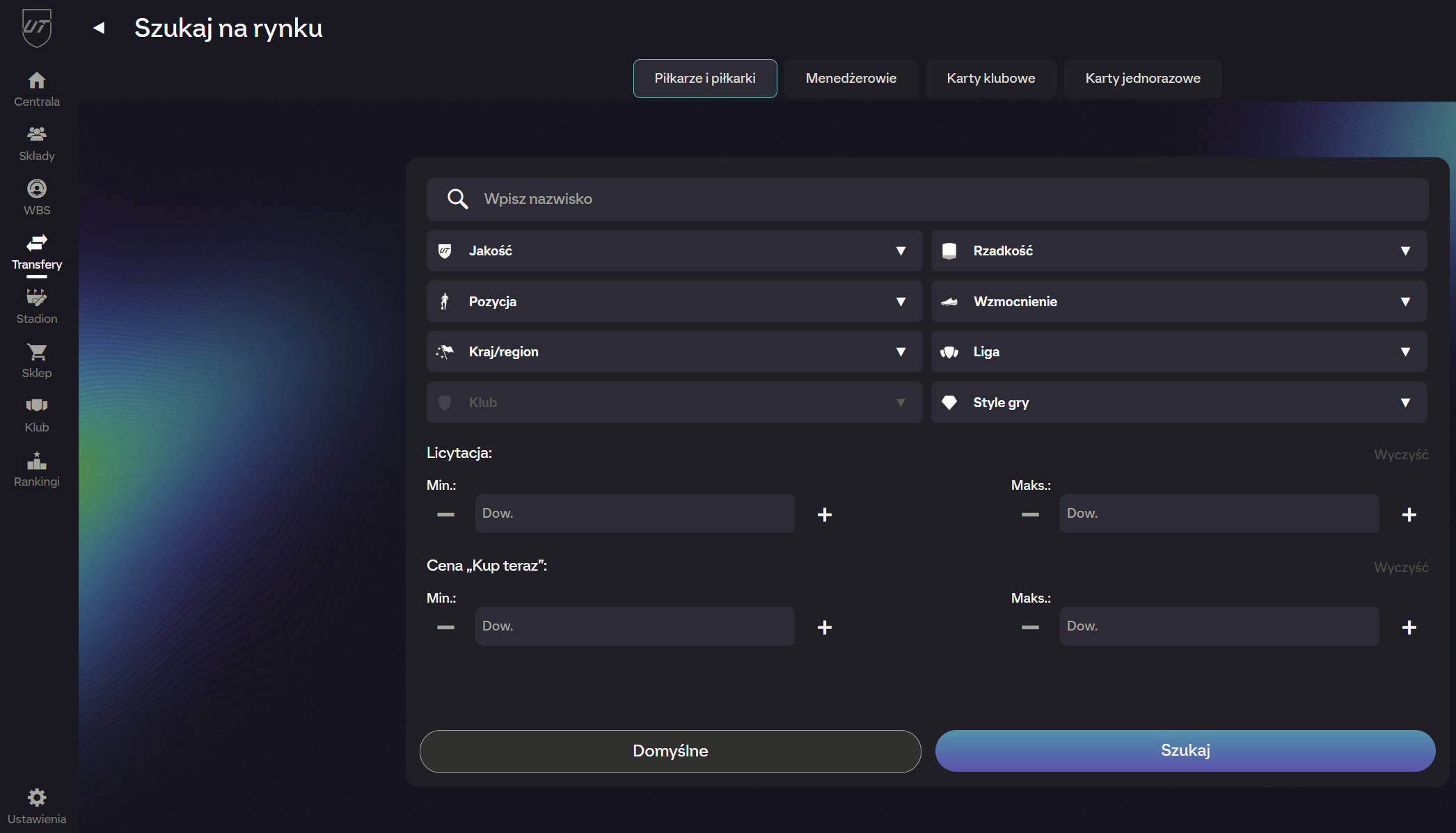Image resolution: width=1456 pixels, height=833 pixels.
Task: Click the Szukaj search button
Action: coord(1185,750)
